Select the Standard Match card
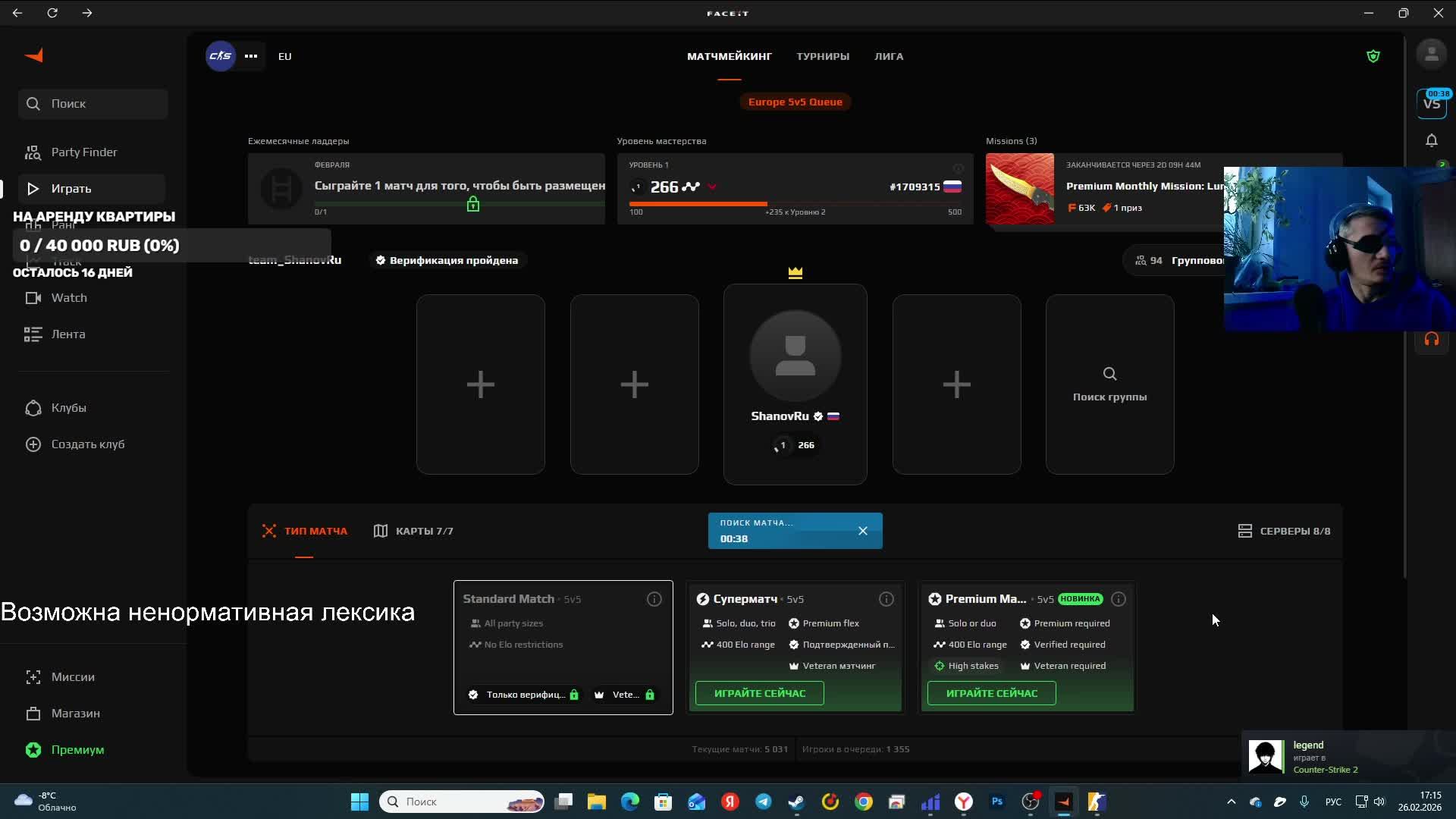Screen dimensions: 1456x819 point(563,647)
